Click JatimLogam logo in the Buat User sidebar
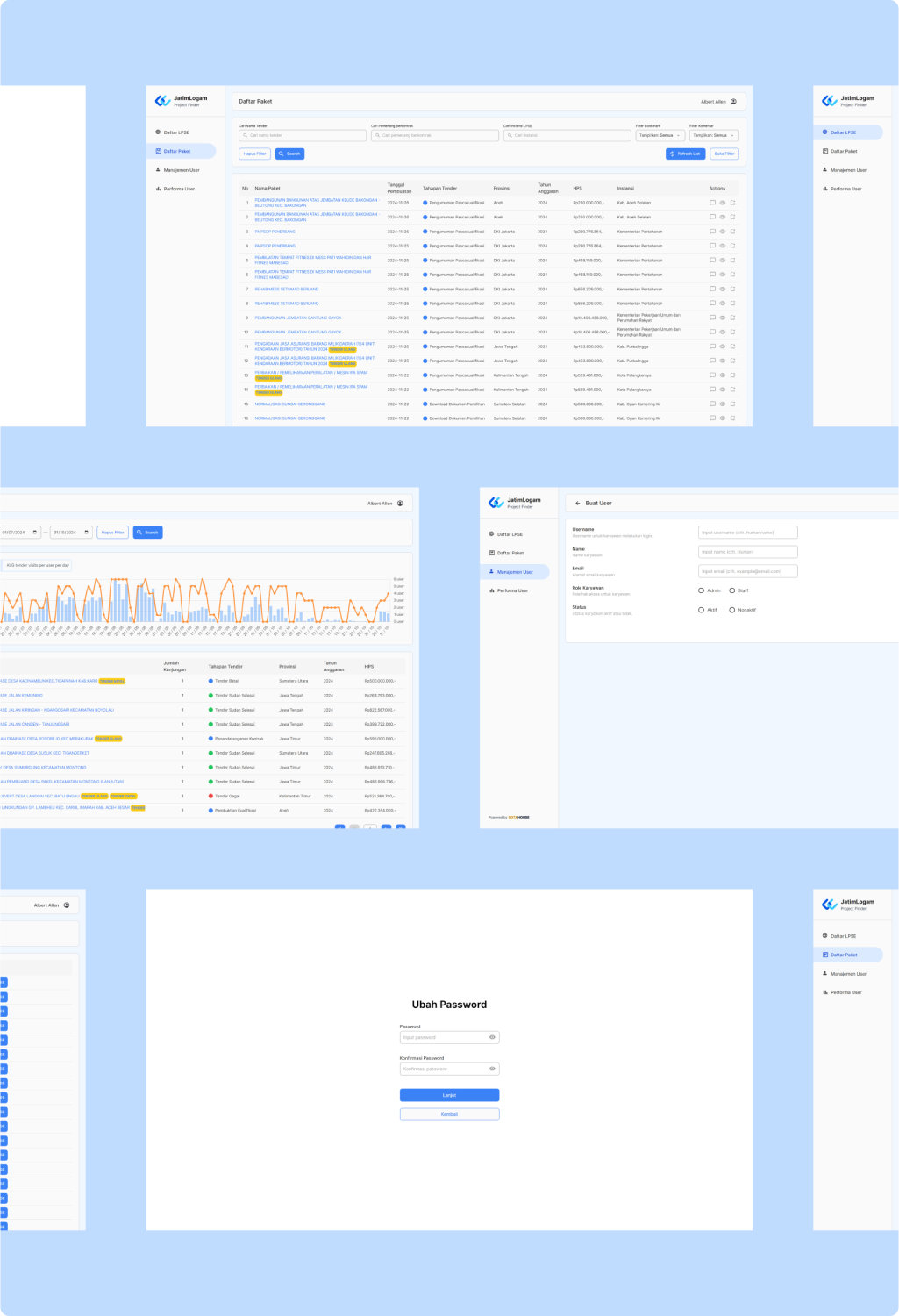The height and width of the screenshot is (1316, 899). point(496,503)
